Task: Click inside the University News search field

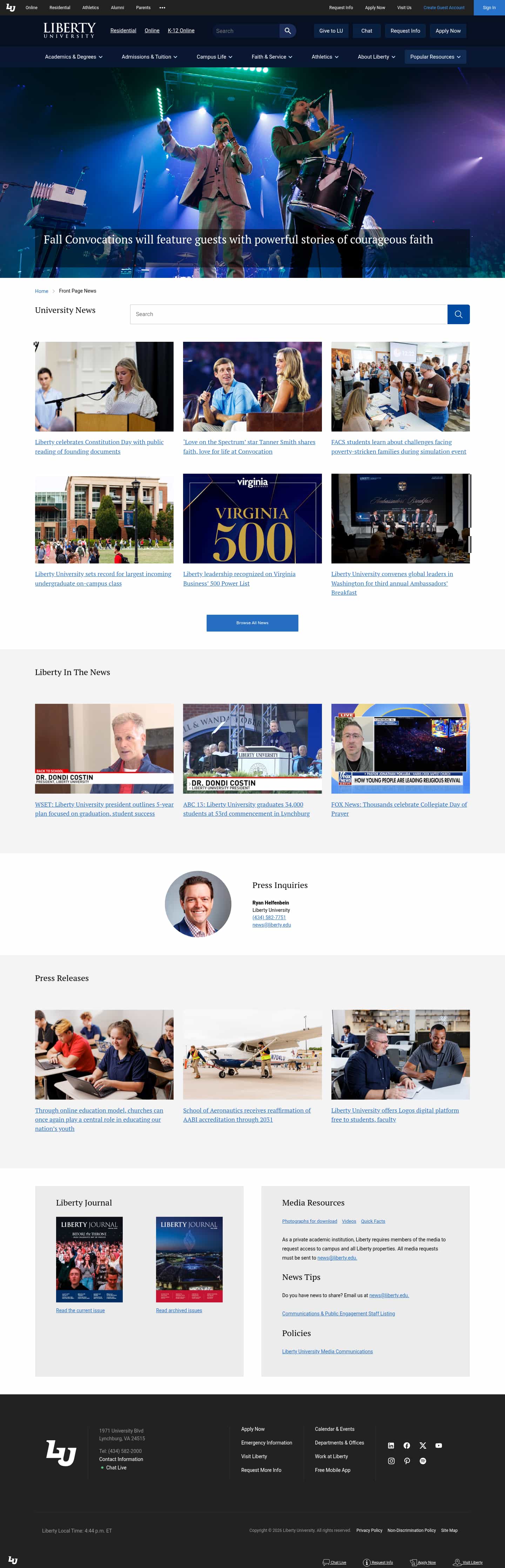Action: [288, 314]
